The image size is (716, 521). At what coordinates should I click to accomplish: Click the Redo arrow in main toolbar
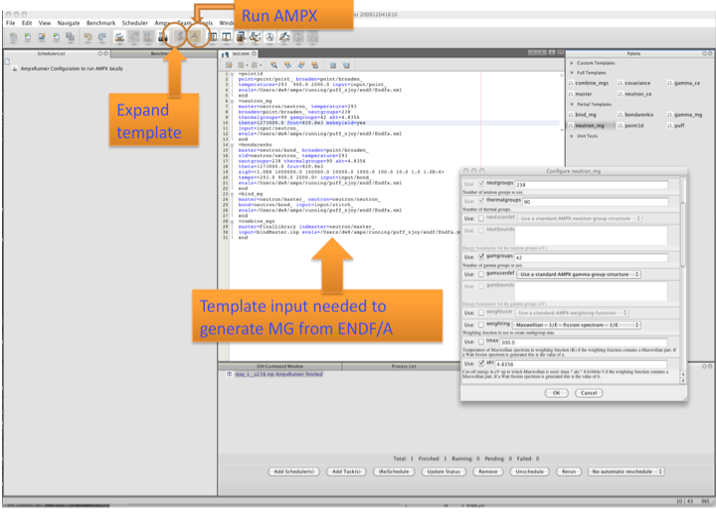click(102, 37)
